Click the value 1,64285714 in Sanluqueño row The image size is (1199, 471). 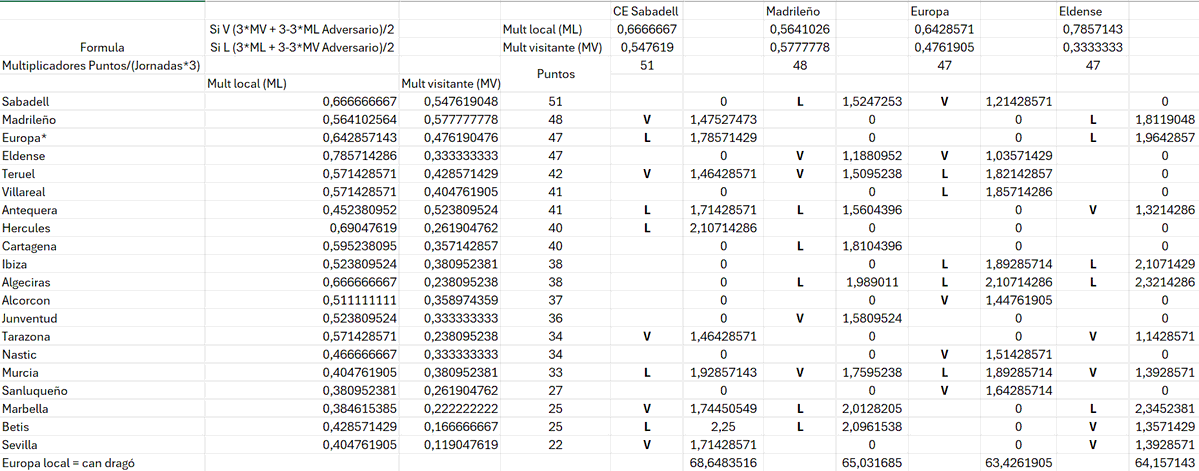1019,391
